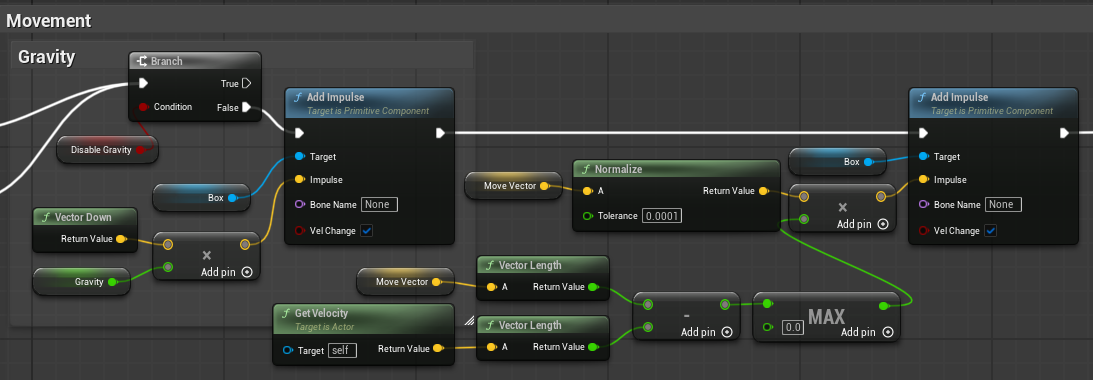Viewport: 1093px width, 380px height.
Task: Click the Gravity variable's green output pin
Action: coord(112,282)
